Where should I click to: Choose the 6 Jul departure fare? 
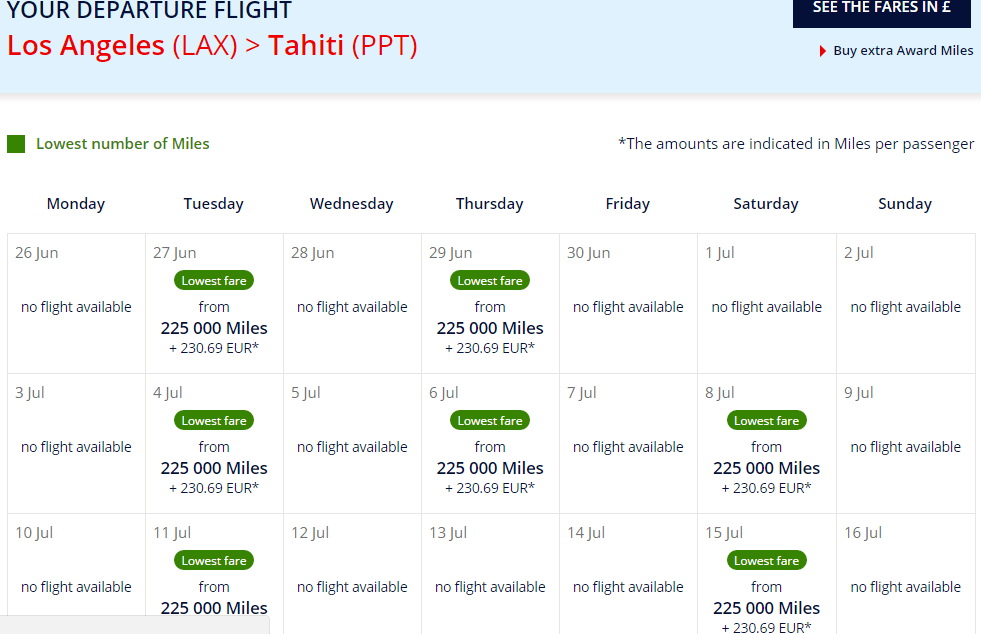click(490, 444)
